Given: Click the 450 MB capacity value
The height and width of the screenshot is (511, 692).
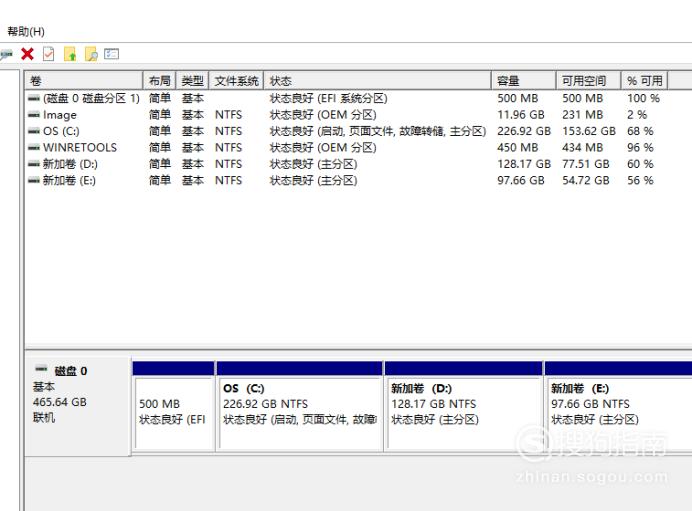Looking at the screenshot, I should pyautogui.click(x=518, y=147).
